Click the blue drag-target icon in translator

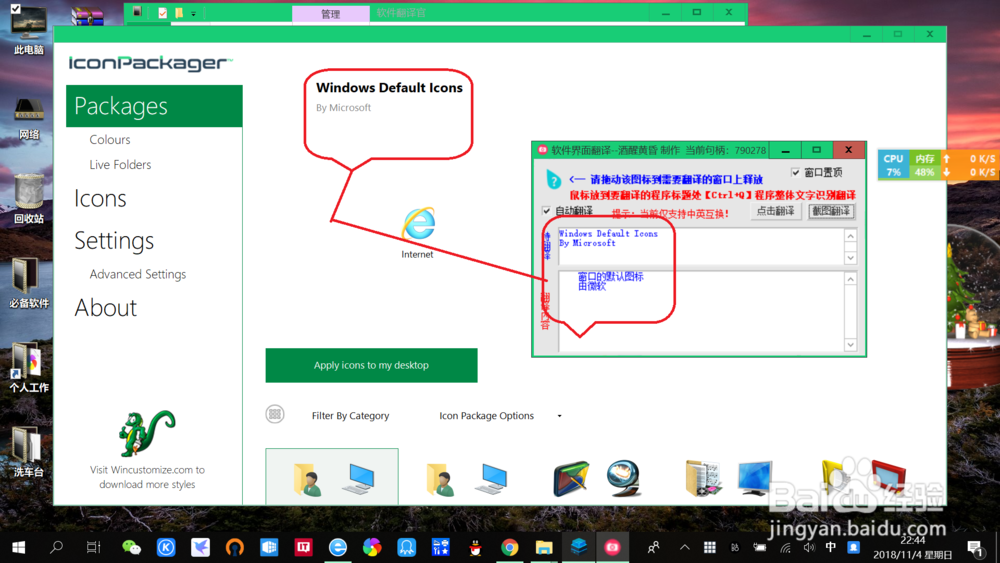553,180
